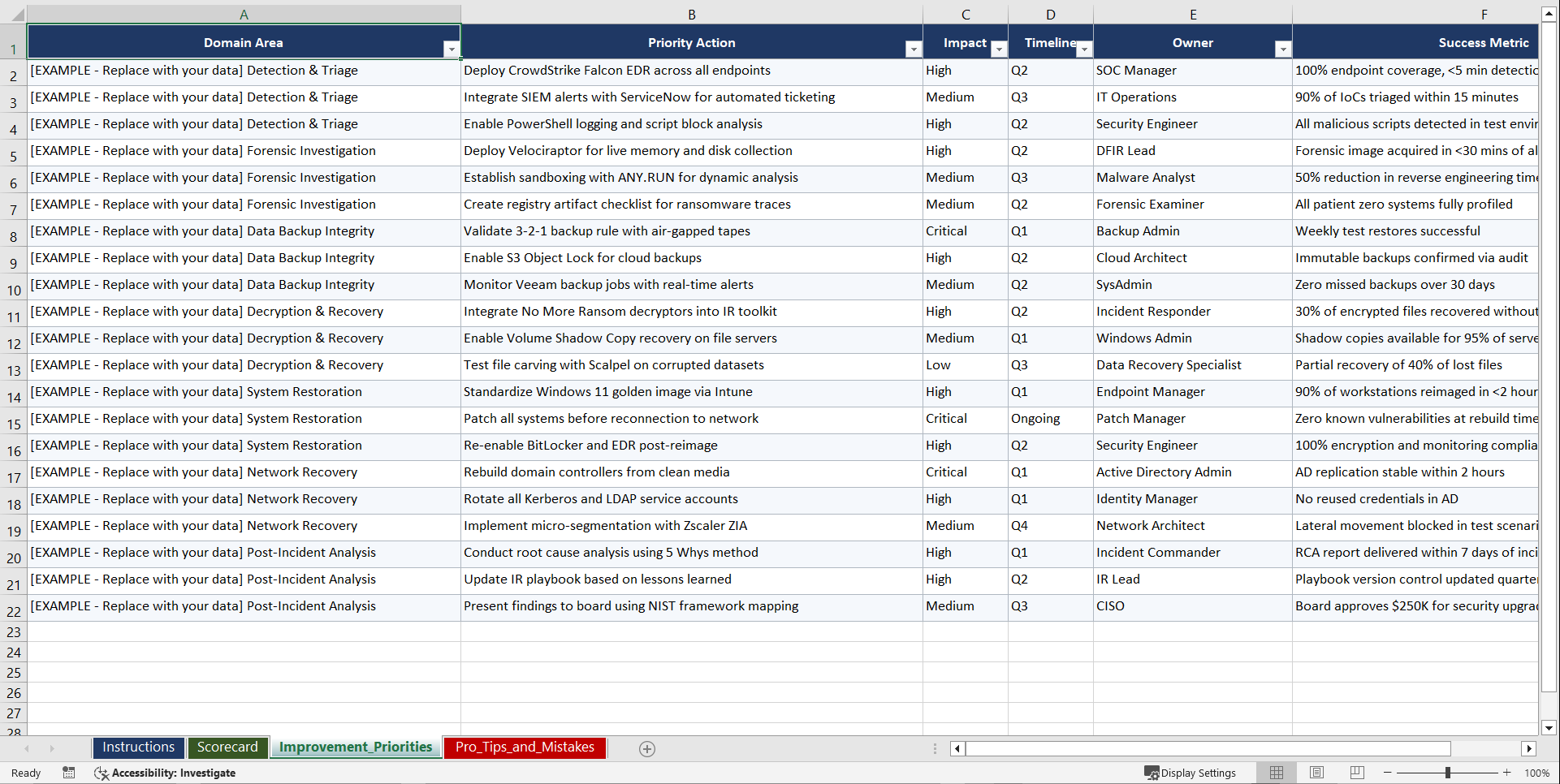Screen dimensions: 1560x784
Task: Open the Accessibility checker via its icon
Action: (102, 773)
